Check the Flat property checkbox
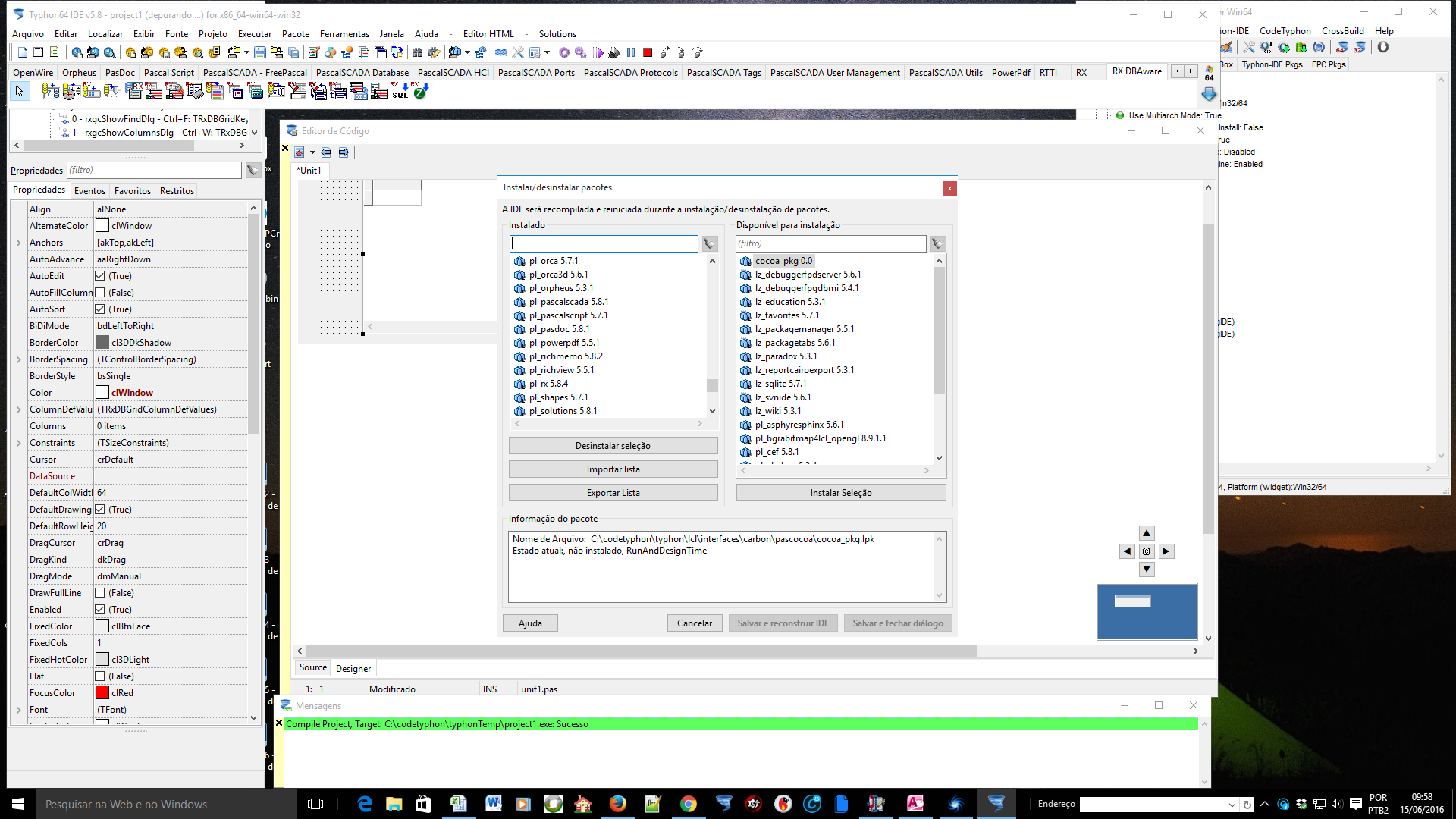Image resolution: width=1456 pixels, height=819 pixels. coord(100,676)
